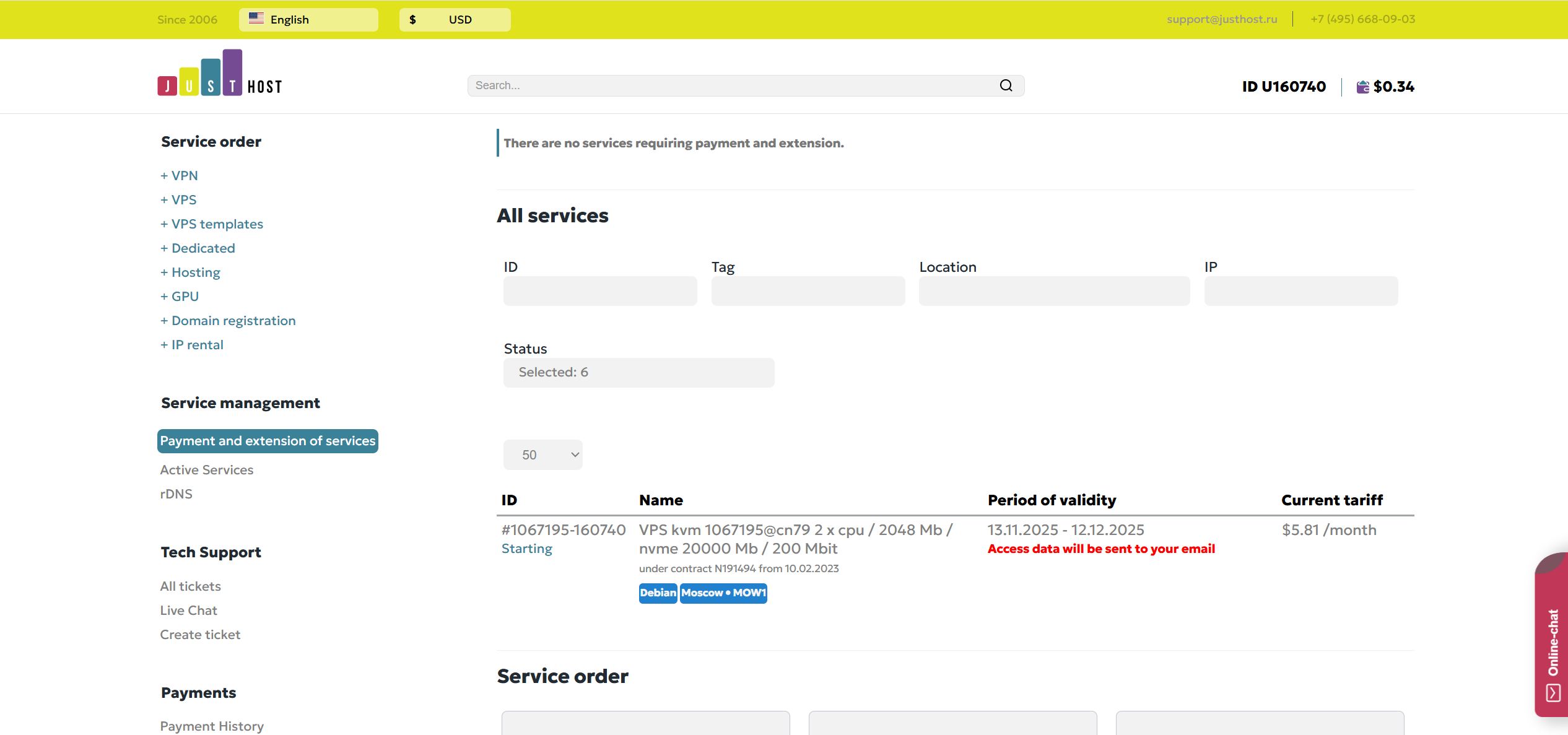
Task: Open the Online-chat side widget
Action: point(1552,635)
